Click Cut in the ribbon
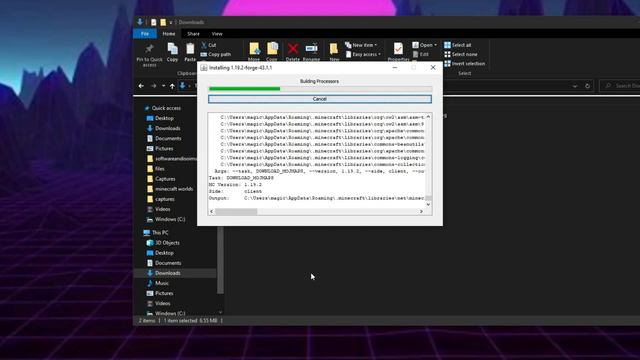Screen dimensions: 640x360 coord(209,45)
